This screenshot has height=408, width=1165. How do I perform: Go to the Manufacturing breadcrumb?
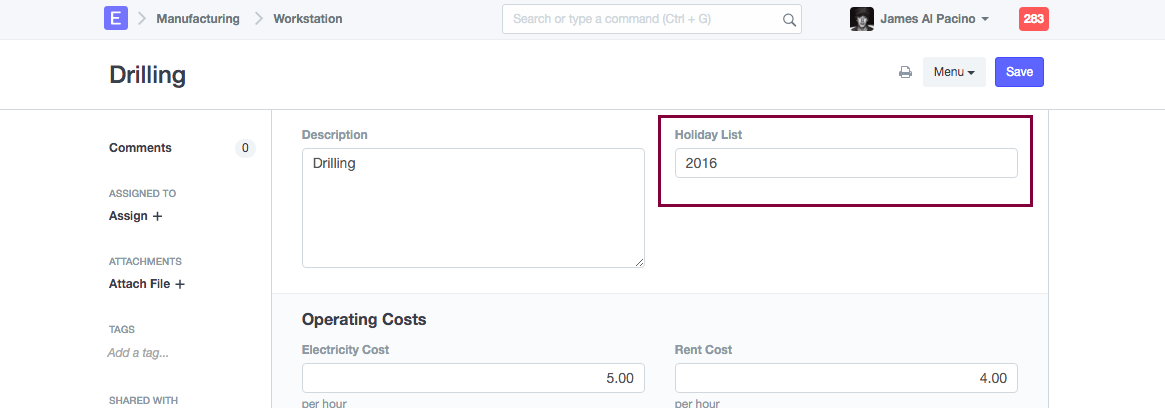[x=198, y=19]
